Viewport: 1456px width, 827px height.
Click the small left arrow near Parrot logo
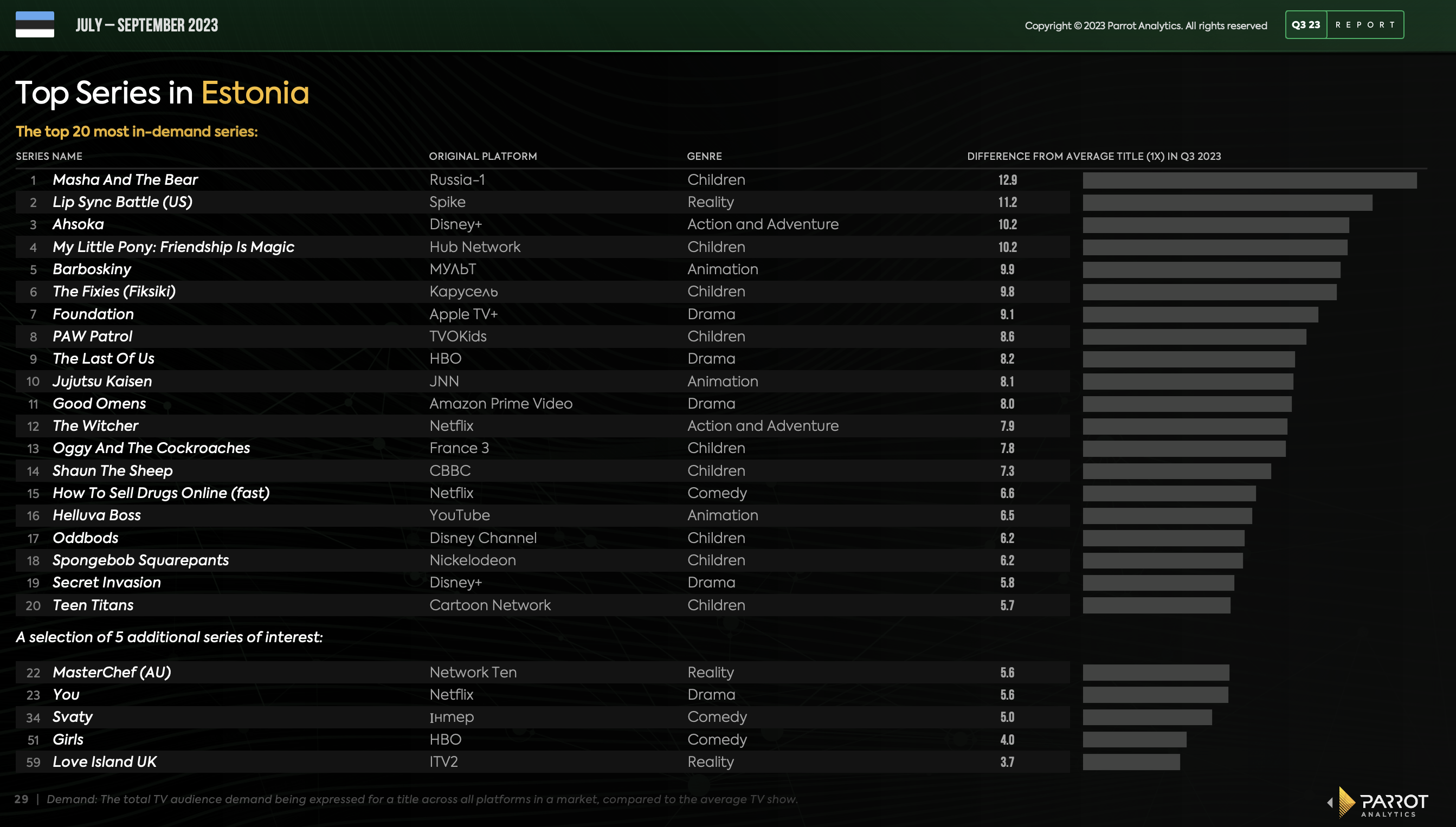(1330, 803)
